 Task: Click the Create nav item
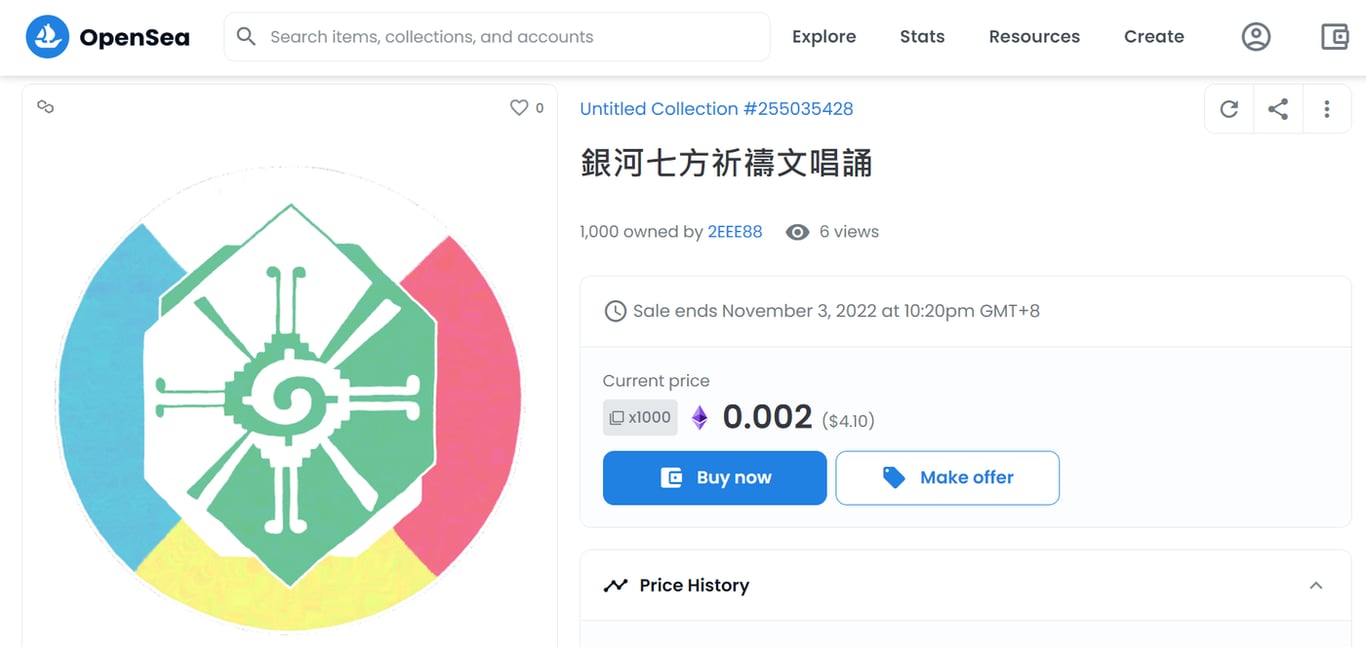pyautogui.click(x=1153, y=37)
